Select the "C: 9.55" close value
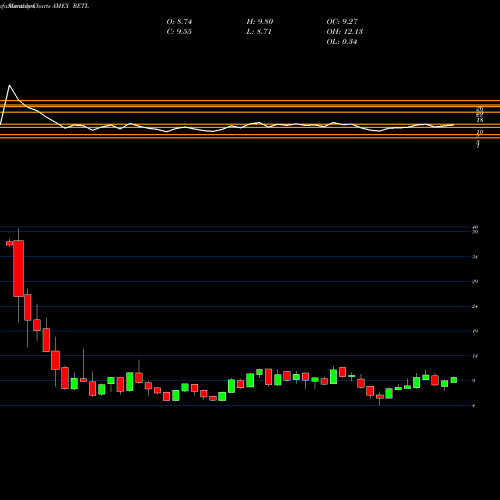The width and height of the screenshot is (500, 500). click(x=179, y=32)
